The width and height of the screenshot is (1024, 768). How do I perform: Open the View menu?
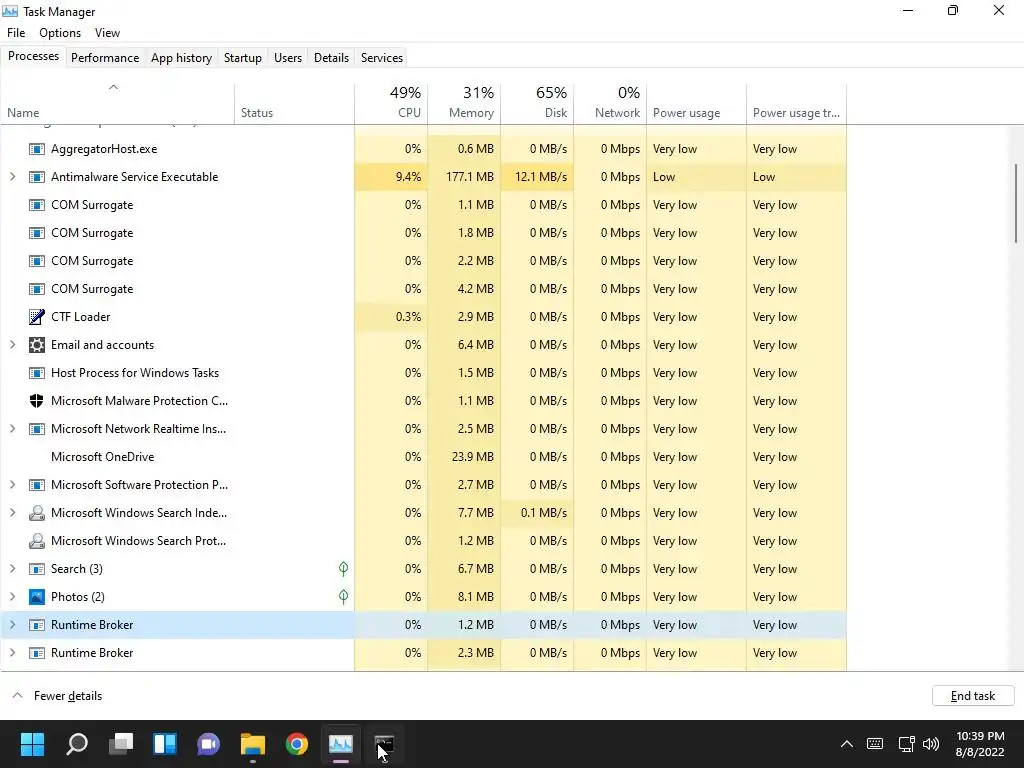tap(107, 33)
